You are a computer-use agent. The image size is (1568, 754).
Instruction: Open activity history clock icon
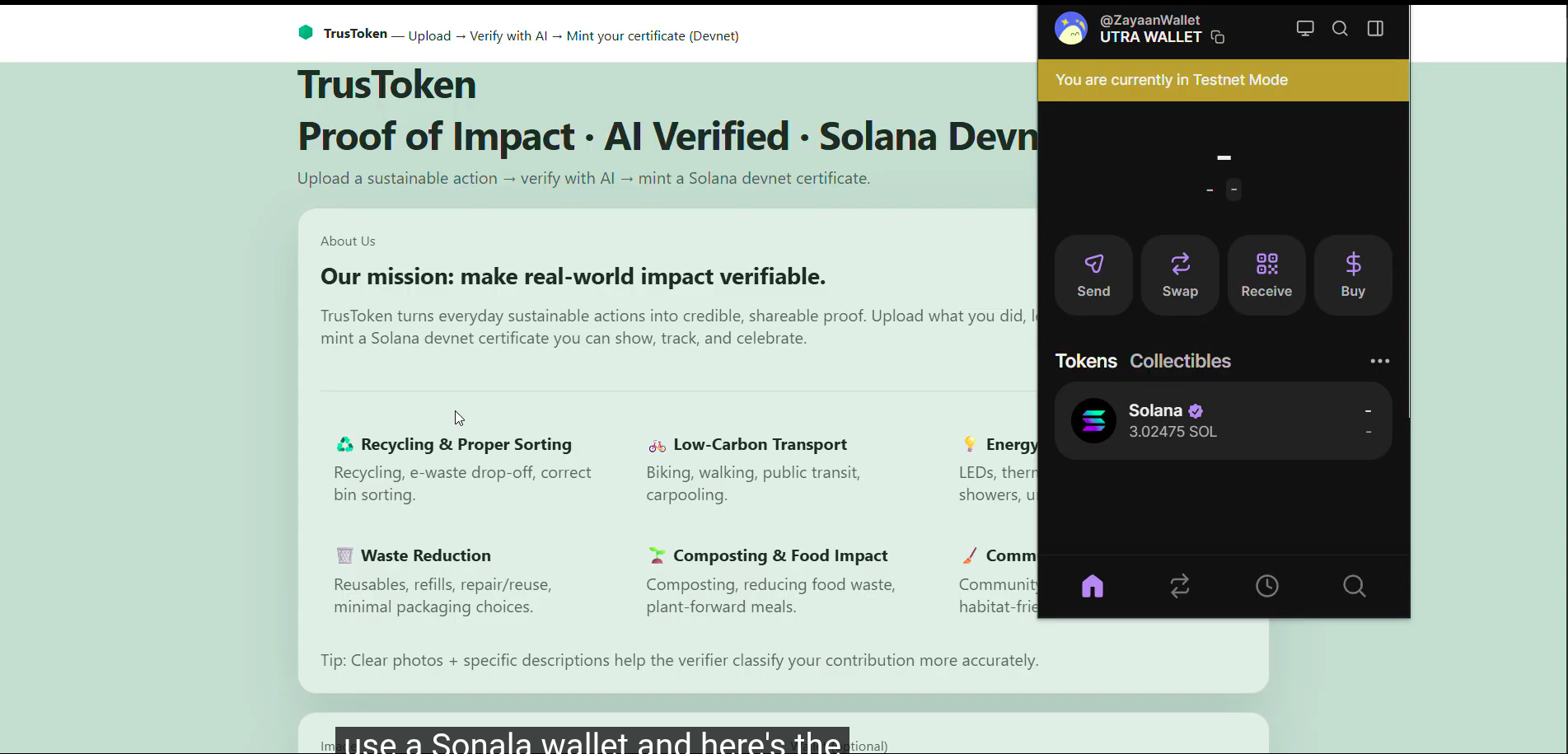(1267, 586)
